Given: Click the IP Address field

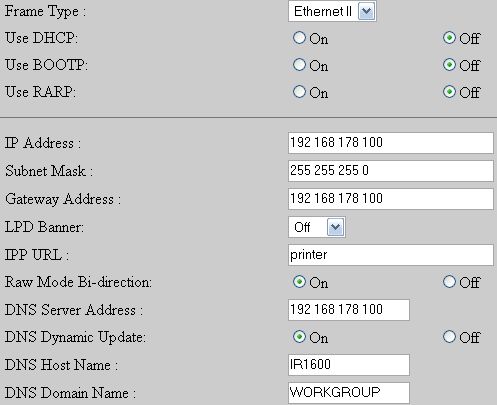Looking at the screenshot, I should coord(391,143).
